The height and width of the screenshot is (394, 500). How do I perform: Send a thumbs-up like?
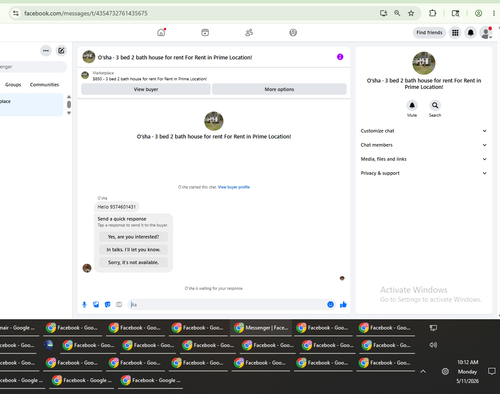343,304
